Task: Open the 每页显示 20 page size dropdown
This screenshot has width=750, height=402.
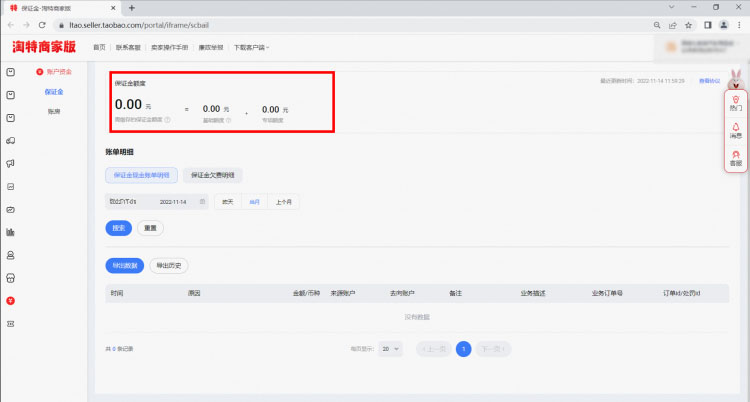Action: coord(390,349)
